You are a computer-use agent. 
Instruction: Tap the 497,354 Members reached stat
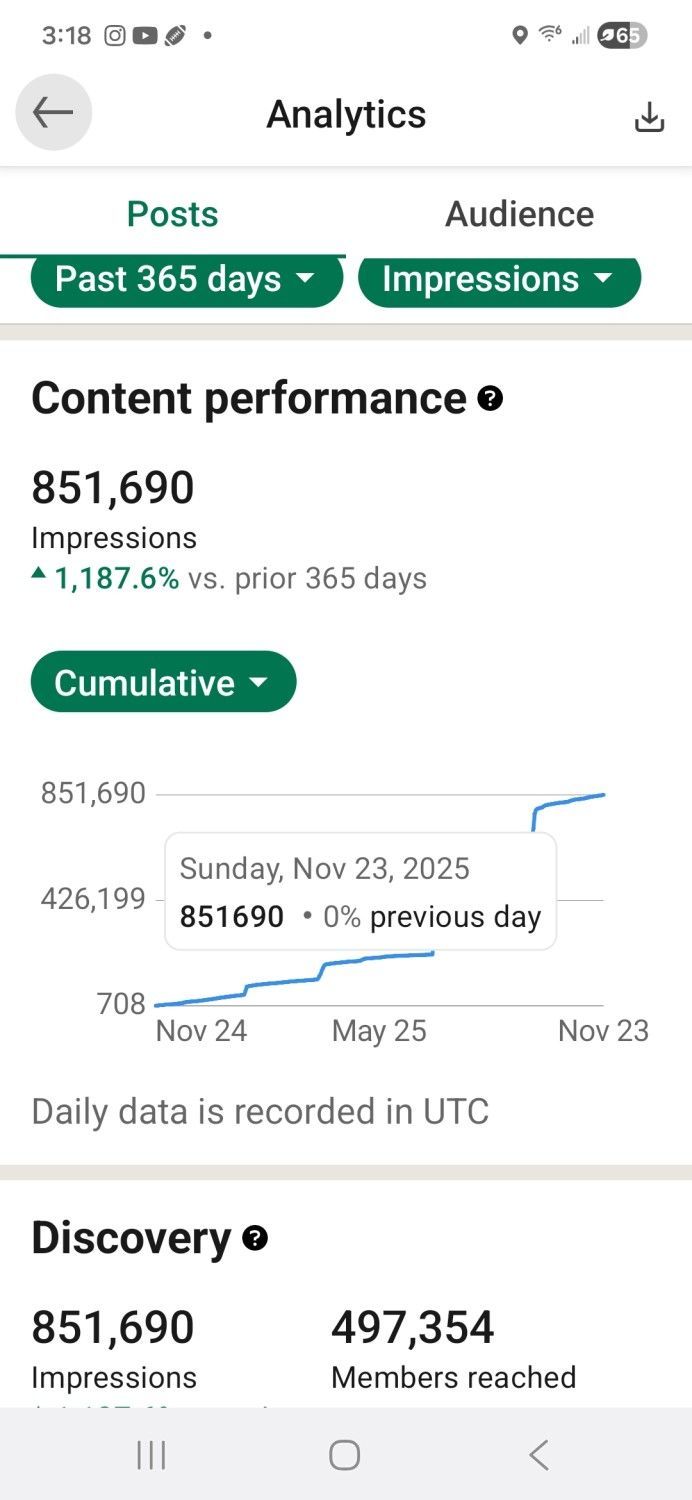[x=453, y=1347]
